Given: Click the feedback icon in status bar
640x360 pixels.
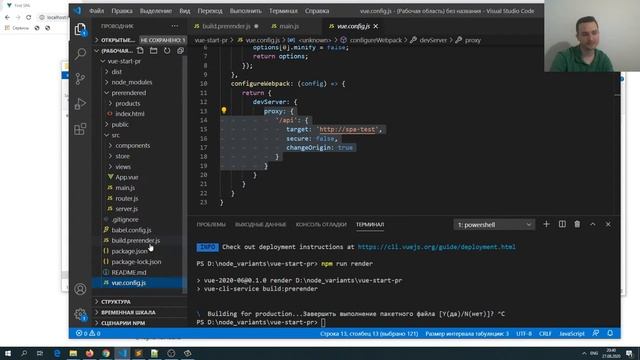Looking at the screenshot, I should click(596, 333).
